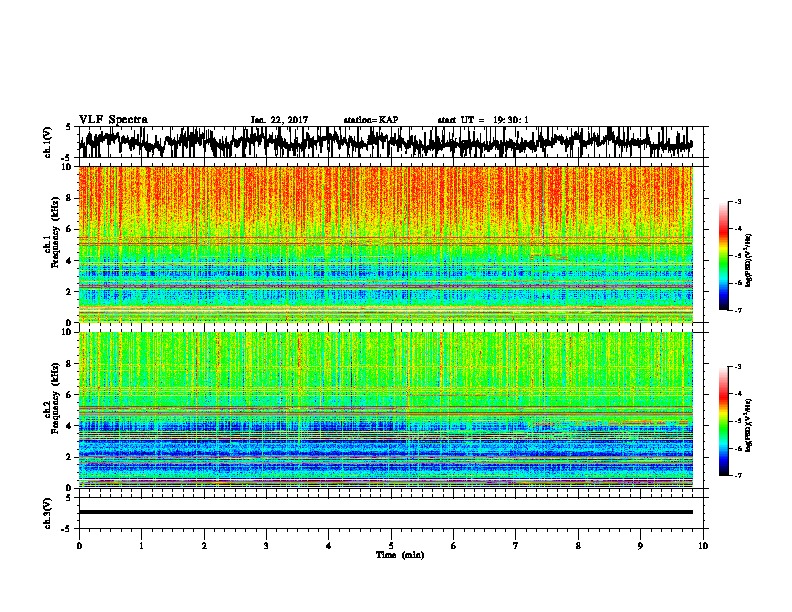The width and height of the screenshot is (792, 612).
Task: Click the ch.2 spectrogram panel
Action: 386,410
